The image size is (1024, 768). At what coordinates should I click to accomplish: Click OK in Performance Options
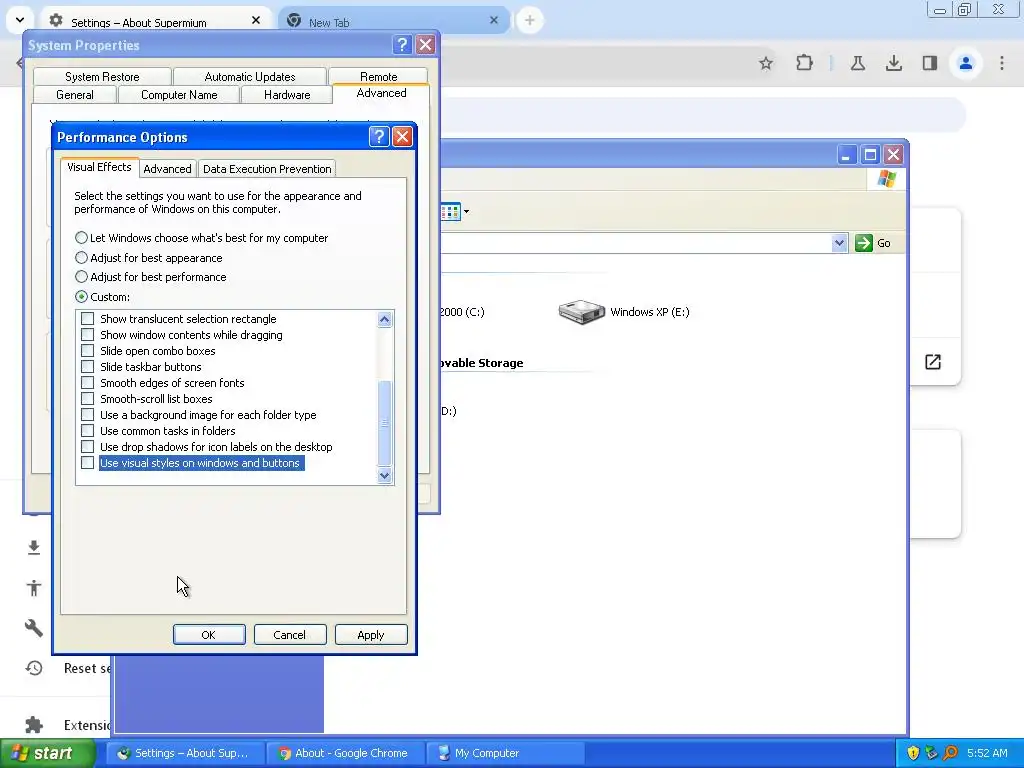tap(209, 635)
